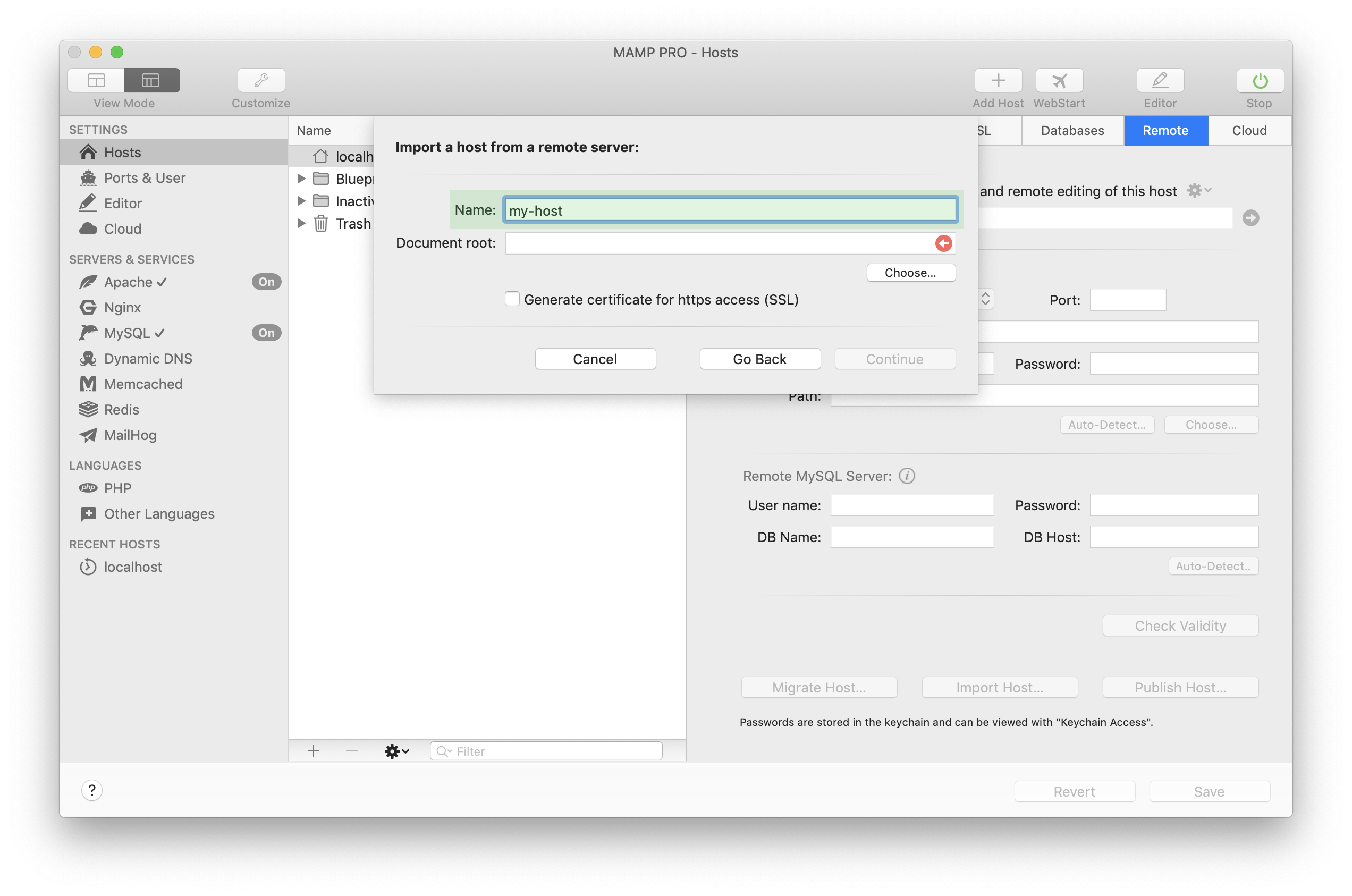Click Go Back in the dialog
The width and height of the screenshot is (1352, 896).
(x=759, y=359)
